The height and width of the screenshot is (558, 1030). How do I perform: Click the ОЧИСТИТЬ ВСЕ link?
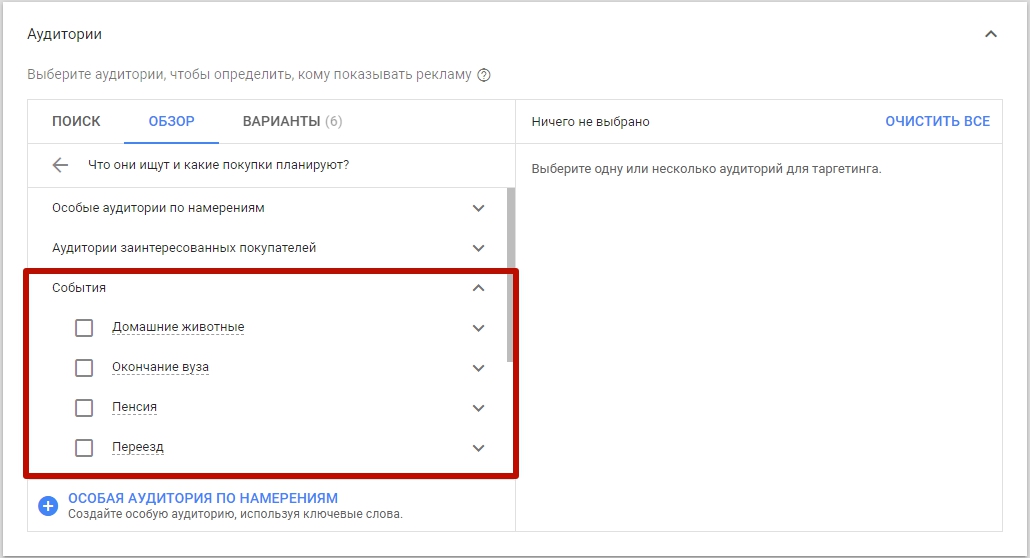[937, 122]
